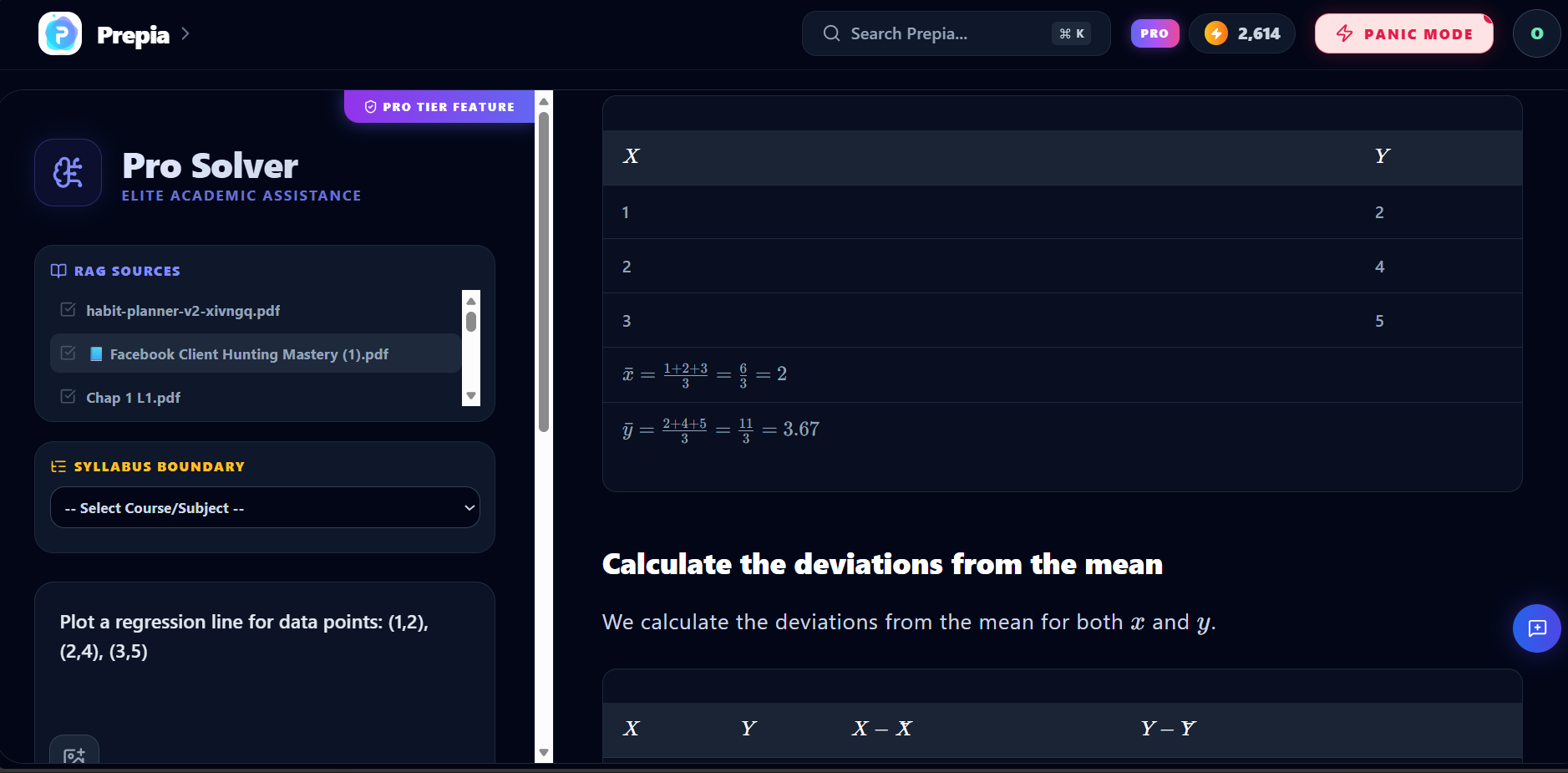Activate Panic Mode button
Viewport: 1568px width, 773px height.
pos(1404,33)
